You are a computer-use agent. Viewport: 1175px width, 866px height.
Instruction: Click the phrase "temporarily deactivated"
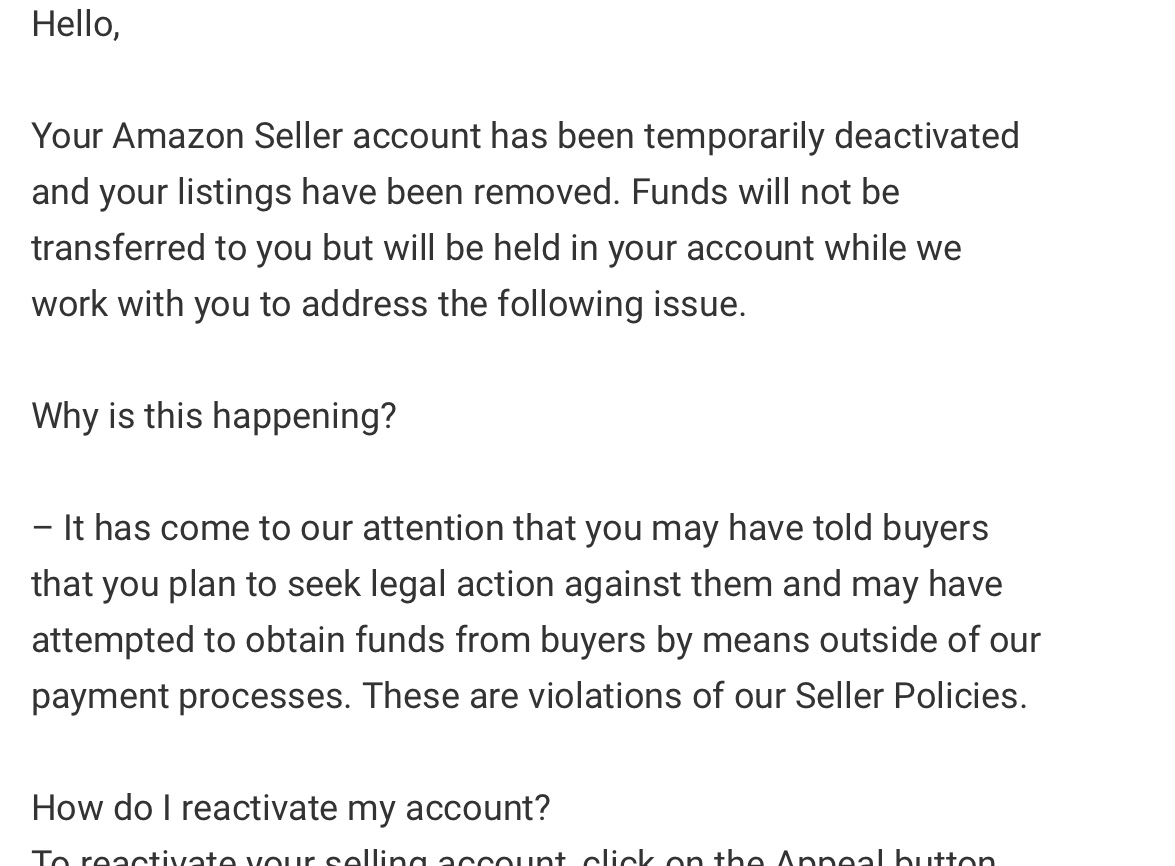(x=831, y=136)
